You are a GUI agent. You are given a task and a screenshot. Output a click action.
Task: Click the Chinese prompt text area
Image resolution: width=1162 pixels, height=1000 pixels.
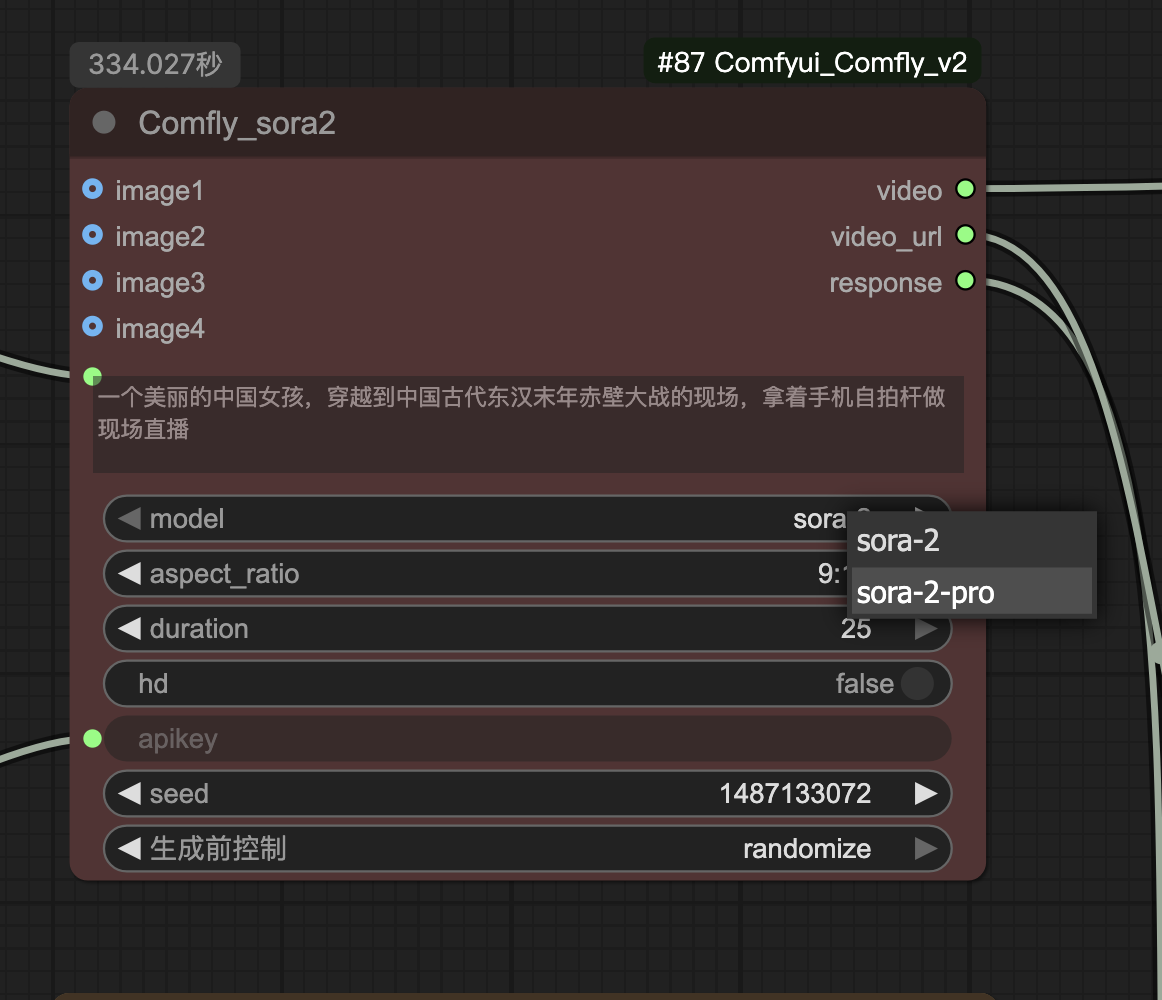tap(527, 423)
